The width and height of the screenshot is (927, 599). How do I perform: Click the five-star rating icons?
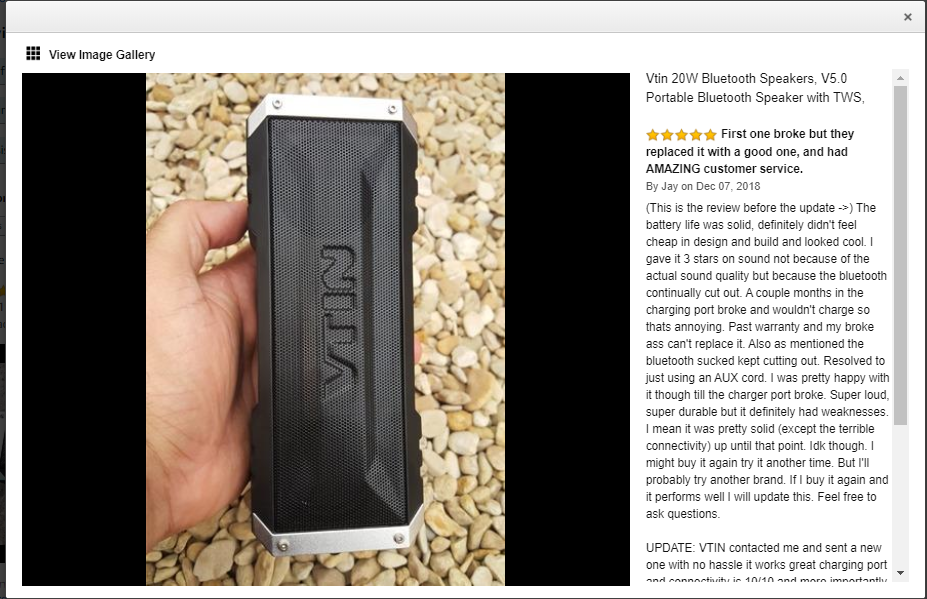point(681,135)
